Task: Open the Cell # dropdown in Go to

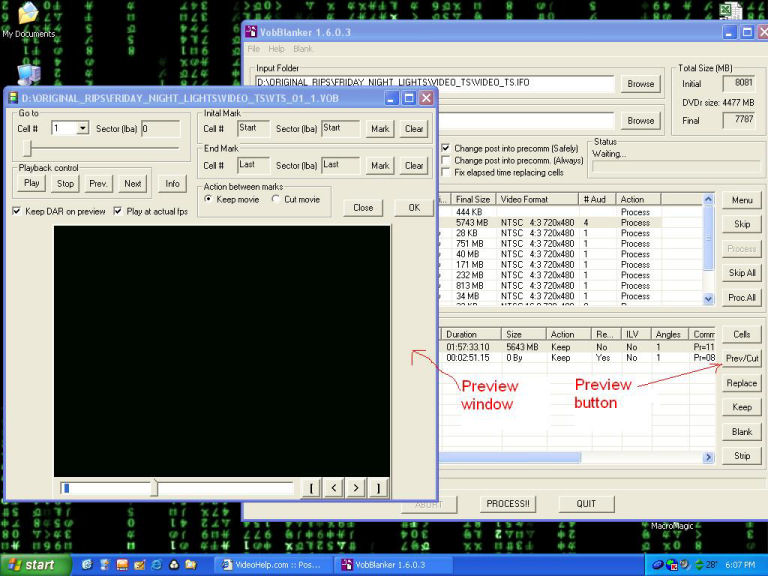Action: (82, 128)
